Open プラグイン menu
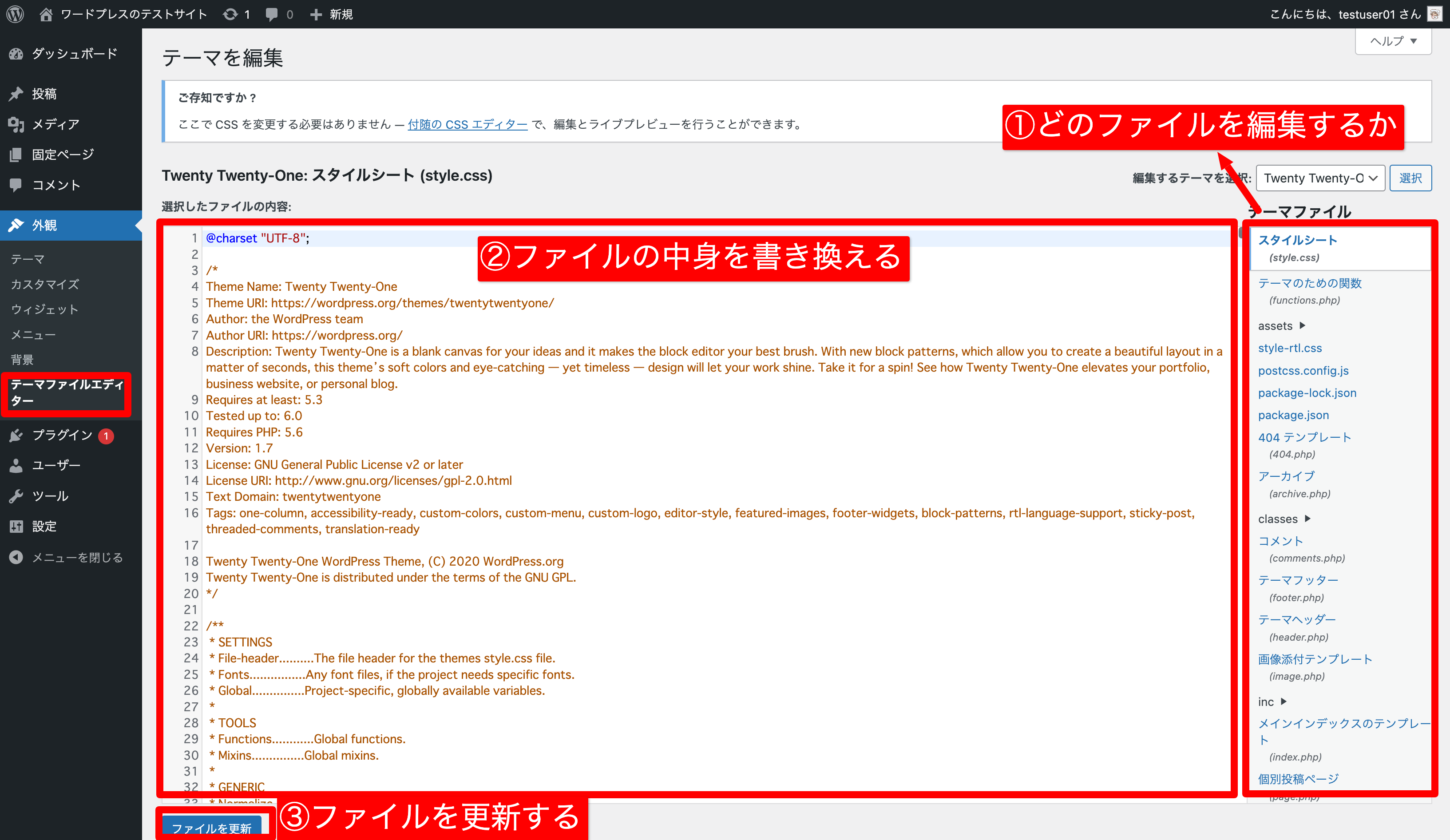Screen dimensions: 1450x840 tap(71, 436)
